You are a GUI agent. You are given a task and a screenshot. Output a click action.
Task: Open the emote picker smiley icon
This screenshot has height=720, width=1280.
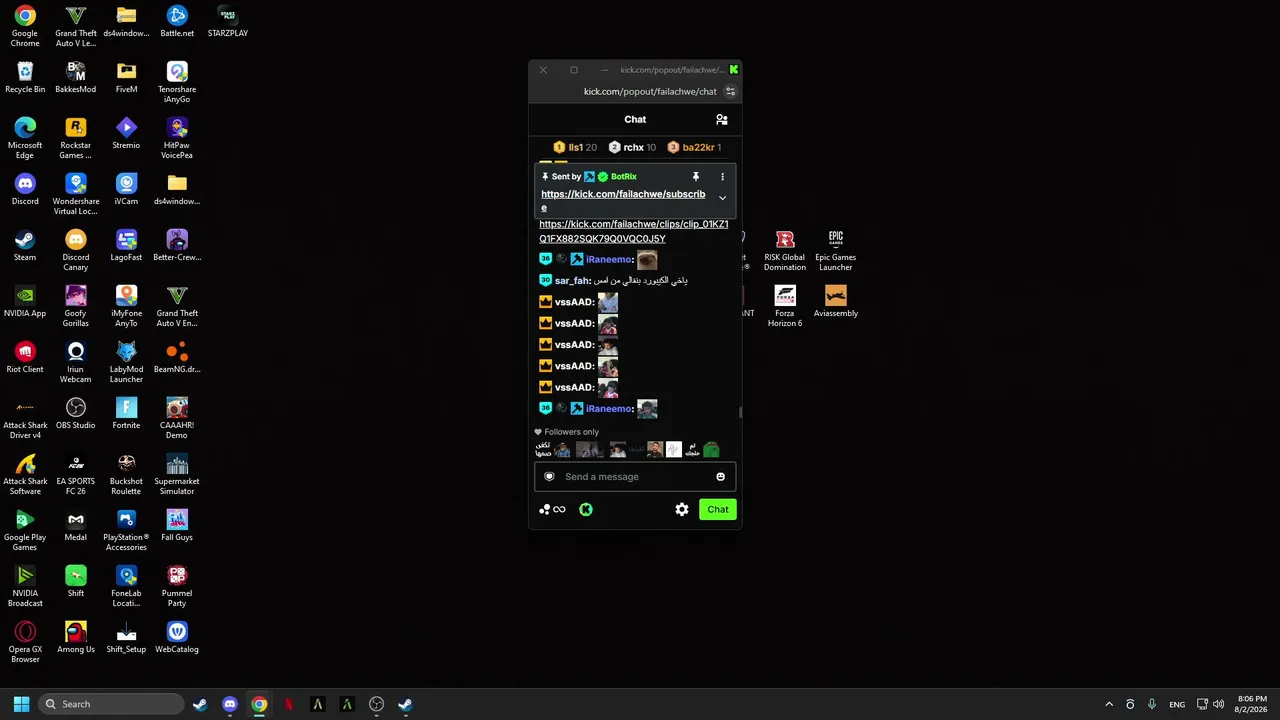pyautogui.click(x=720, y=477)
